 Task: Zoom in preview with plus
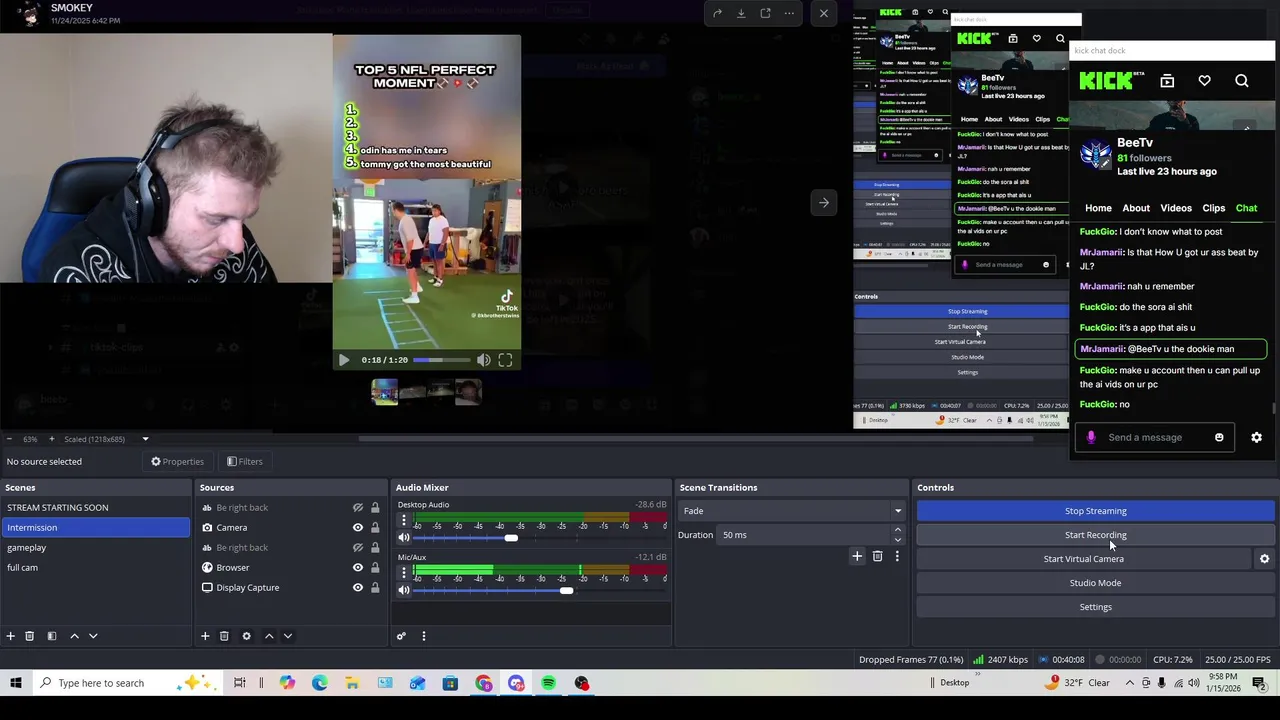point(51,439)
